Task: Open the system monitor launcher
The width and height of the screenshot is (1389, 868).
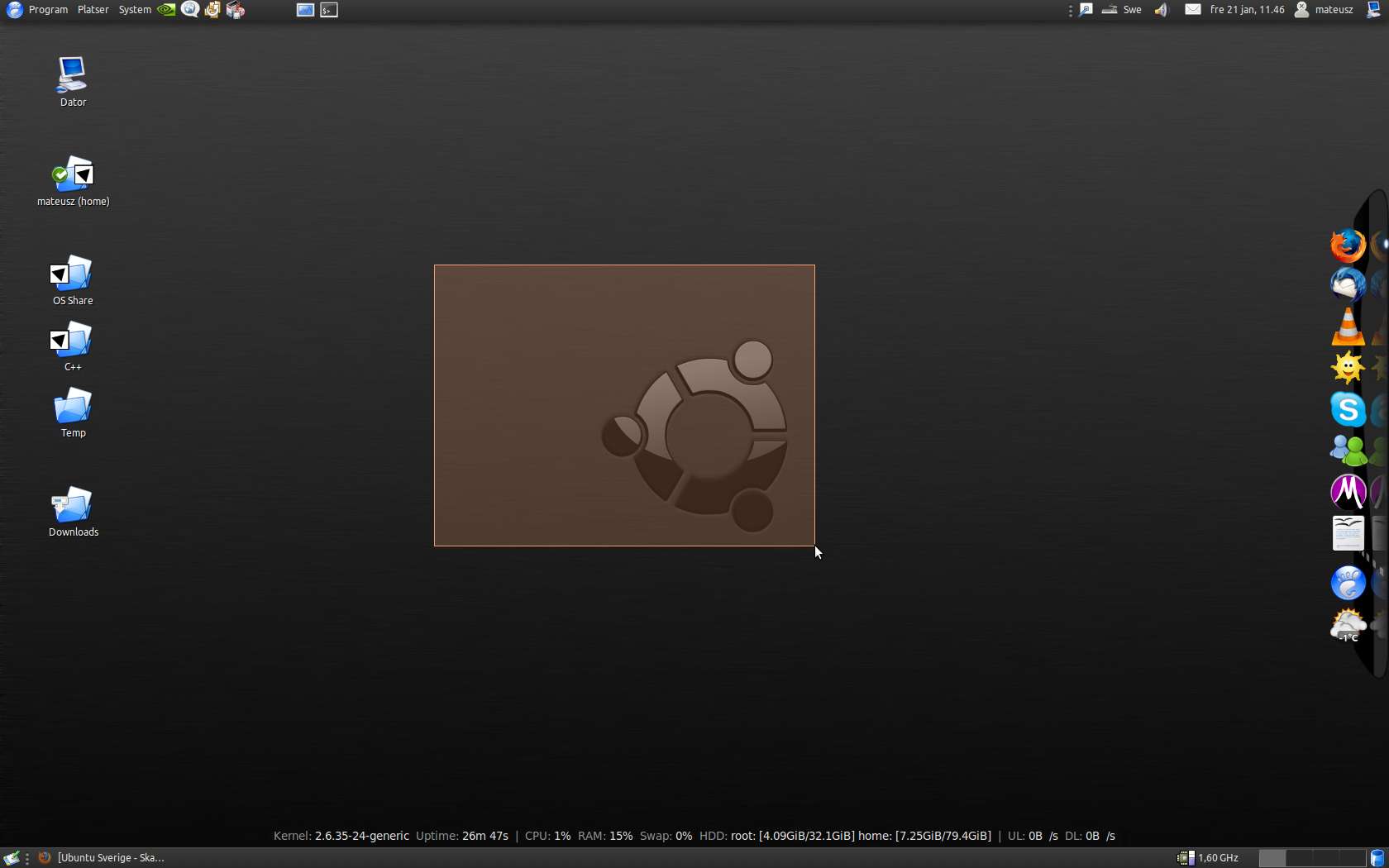Action: [x=305, y=10]
